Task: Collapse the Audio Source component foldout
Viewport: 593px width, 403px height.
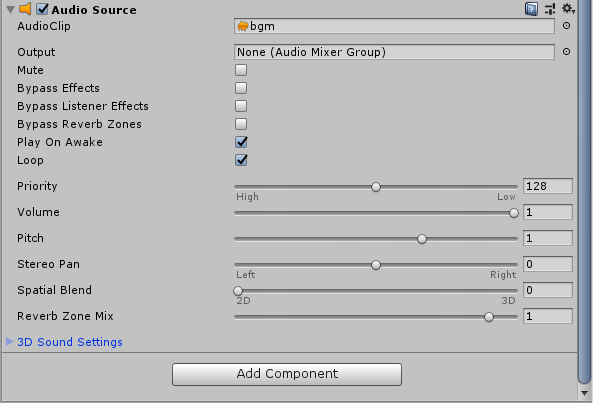Action: (11, 9)
